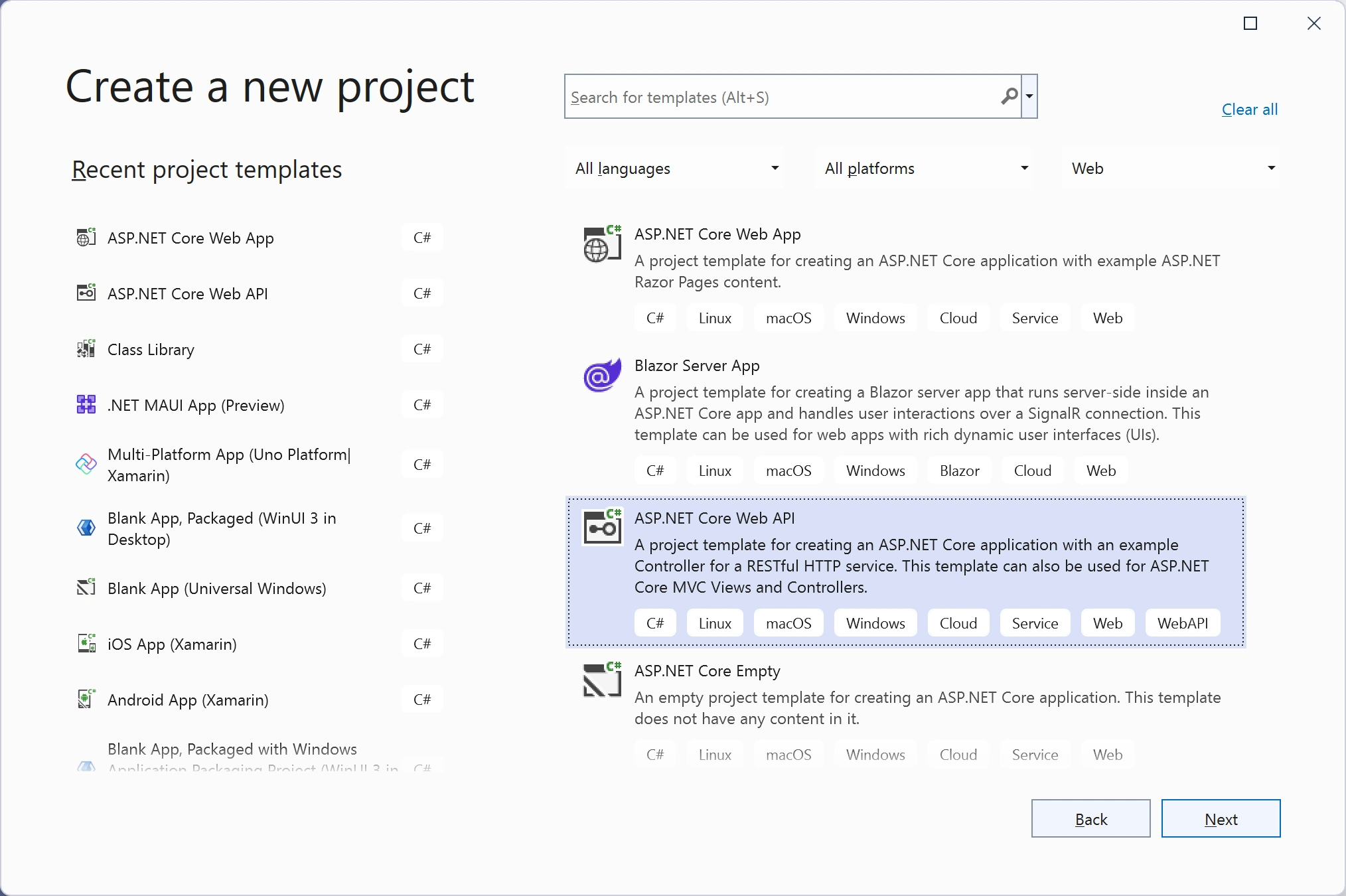Click the Windows tag on Blazor Server App
This screenshot has width=1346, height=896.
[x=875, y=470]
